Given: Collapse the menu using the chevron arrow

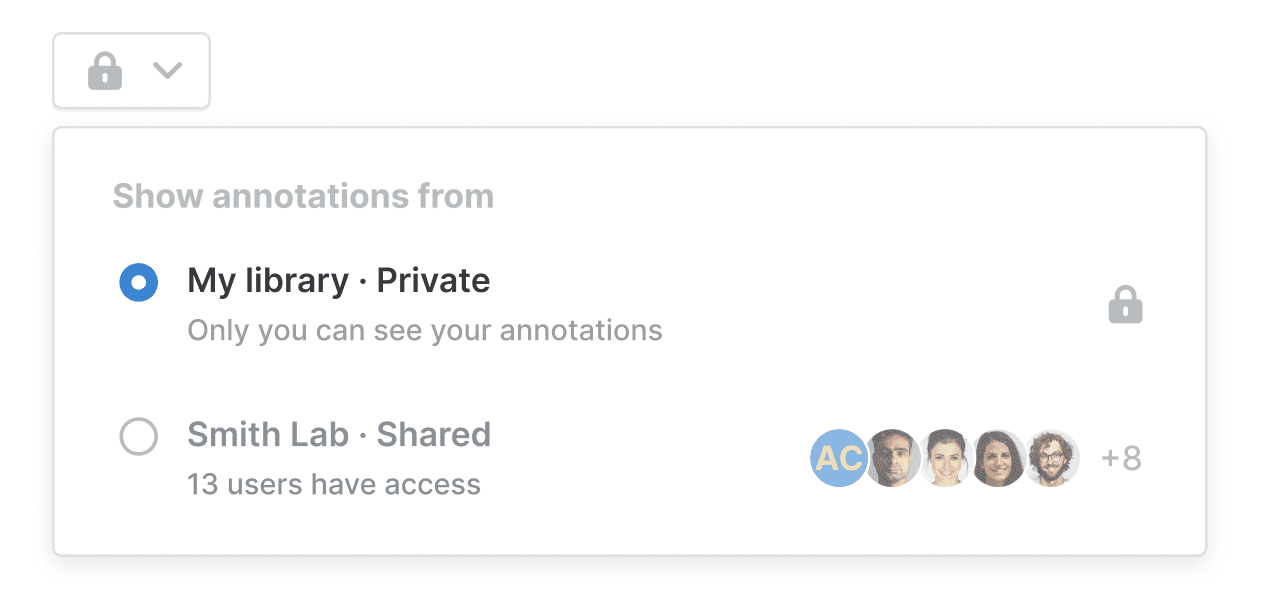Looking at the screenshot, I should pyautogui.click(x=167, y=70).
